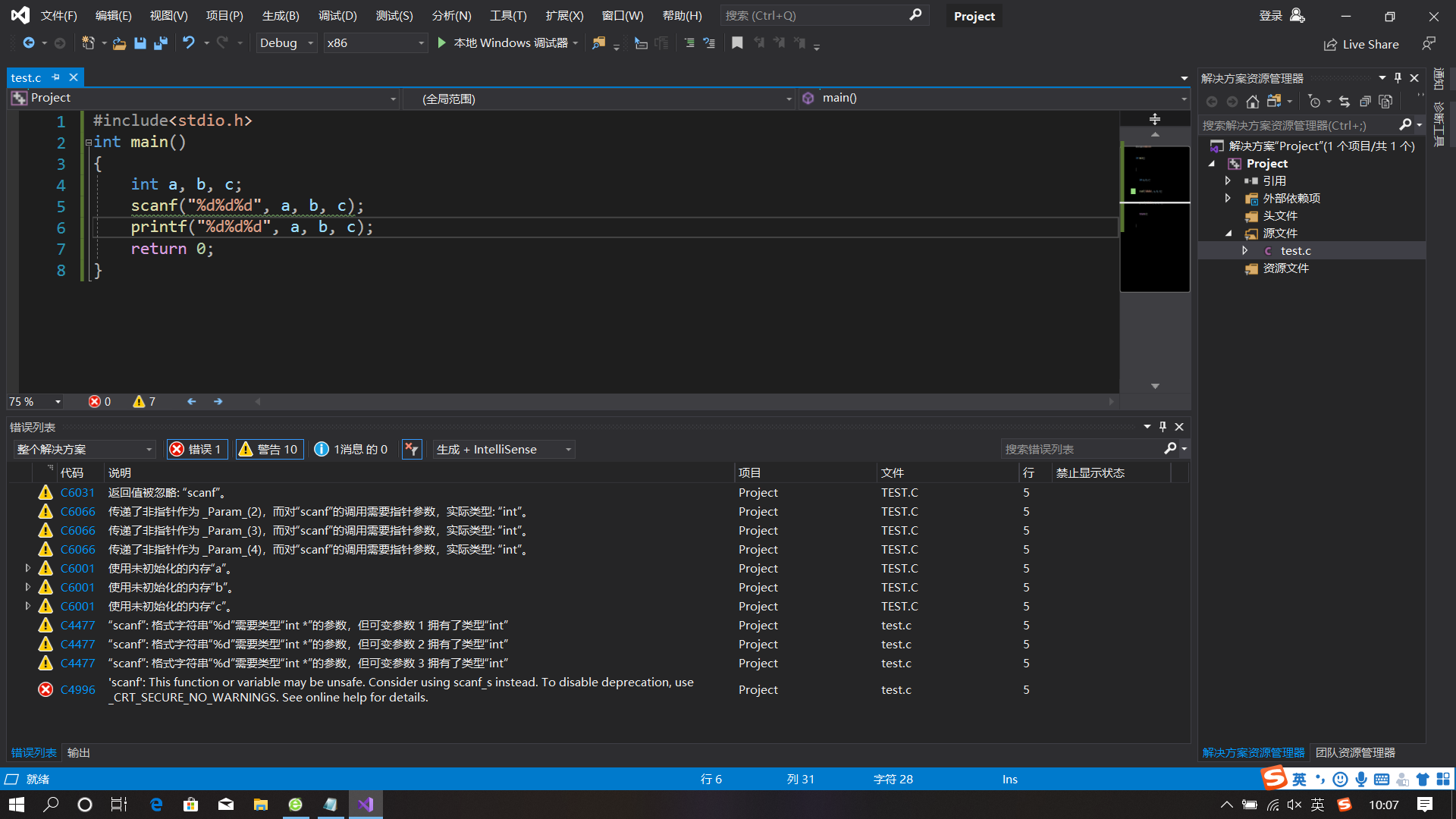Open the main() member dropdown
The height and width of the screenshot is (819, 1456).
coord(993,99)
